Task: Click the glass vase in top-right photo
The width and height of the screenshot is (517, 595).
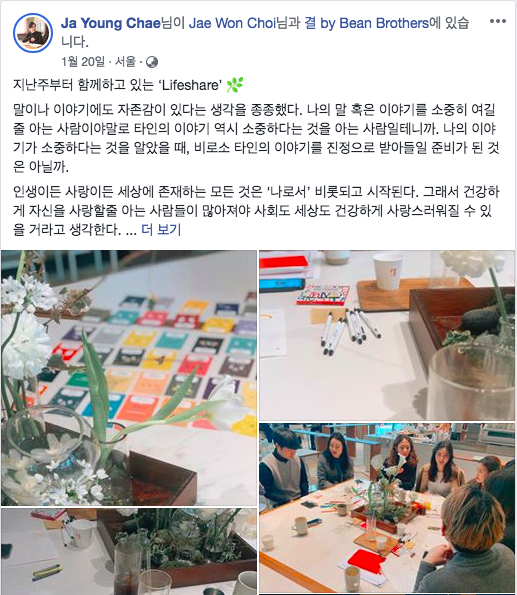Action: (472, 381)
